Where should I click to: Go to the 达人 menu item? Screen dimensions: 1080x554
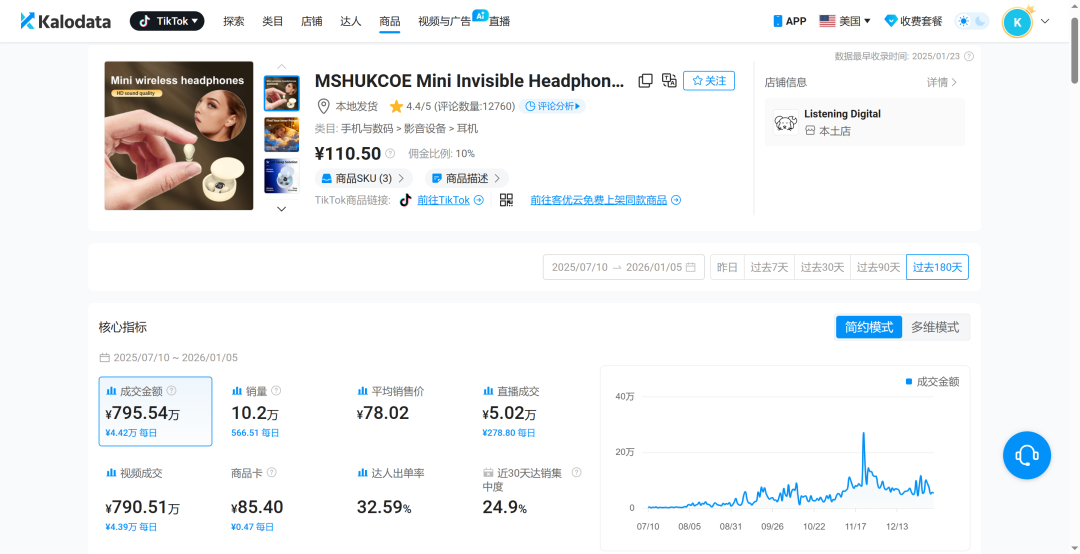[x=350, y=21]
